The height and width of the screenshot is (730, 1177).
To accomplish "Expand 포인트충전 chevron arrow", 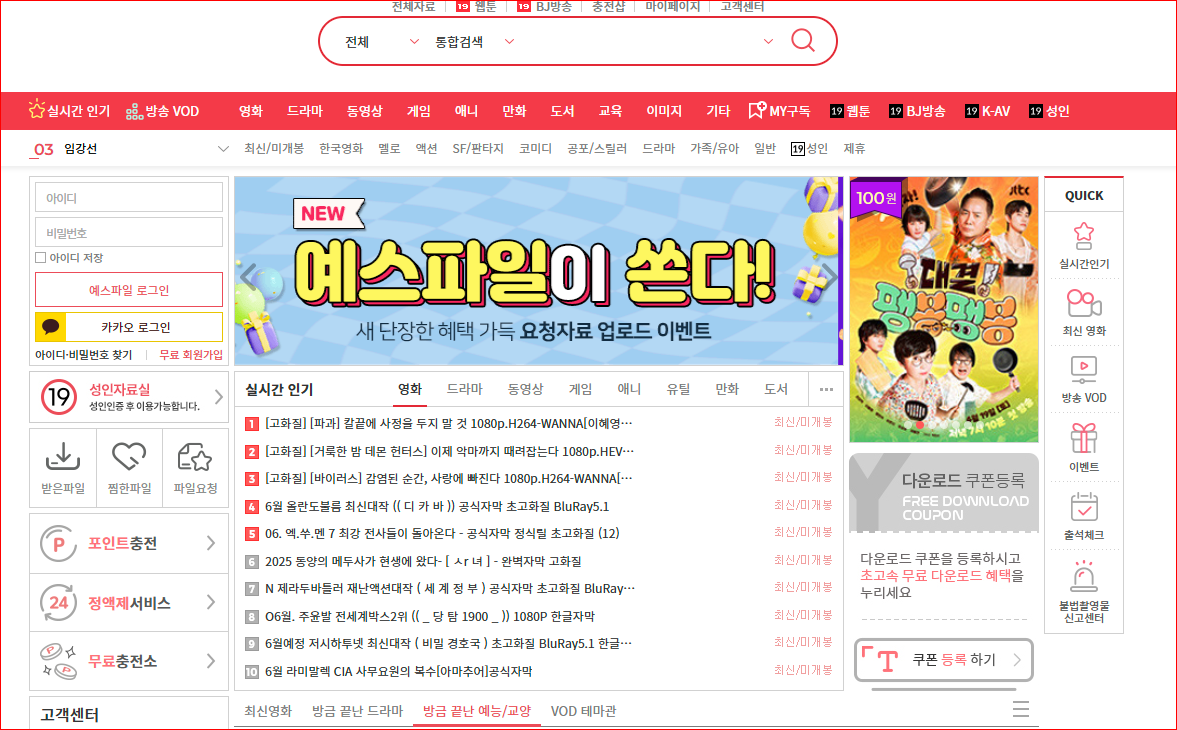I will pos(211,543).
